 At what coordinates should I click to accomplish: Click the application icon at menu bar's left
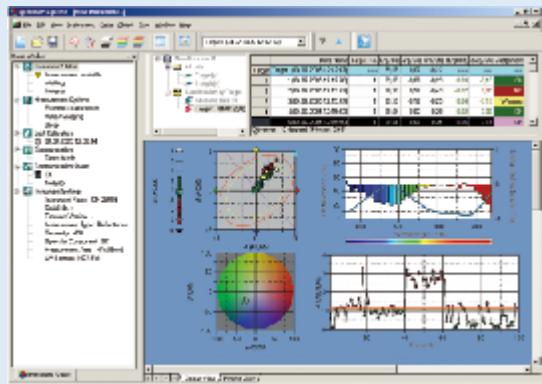[17, 25]
